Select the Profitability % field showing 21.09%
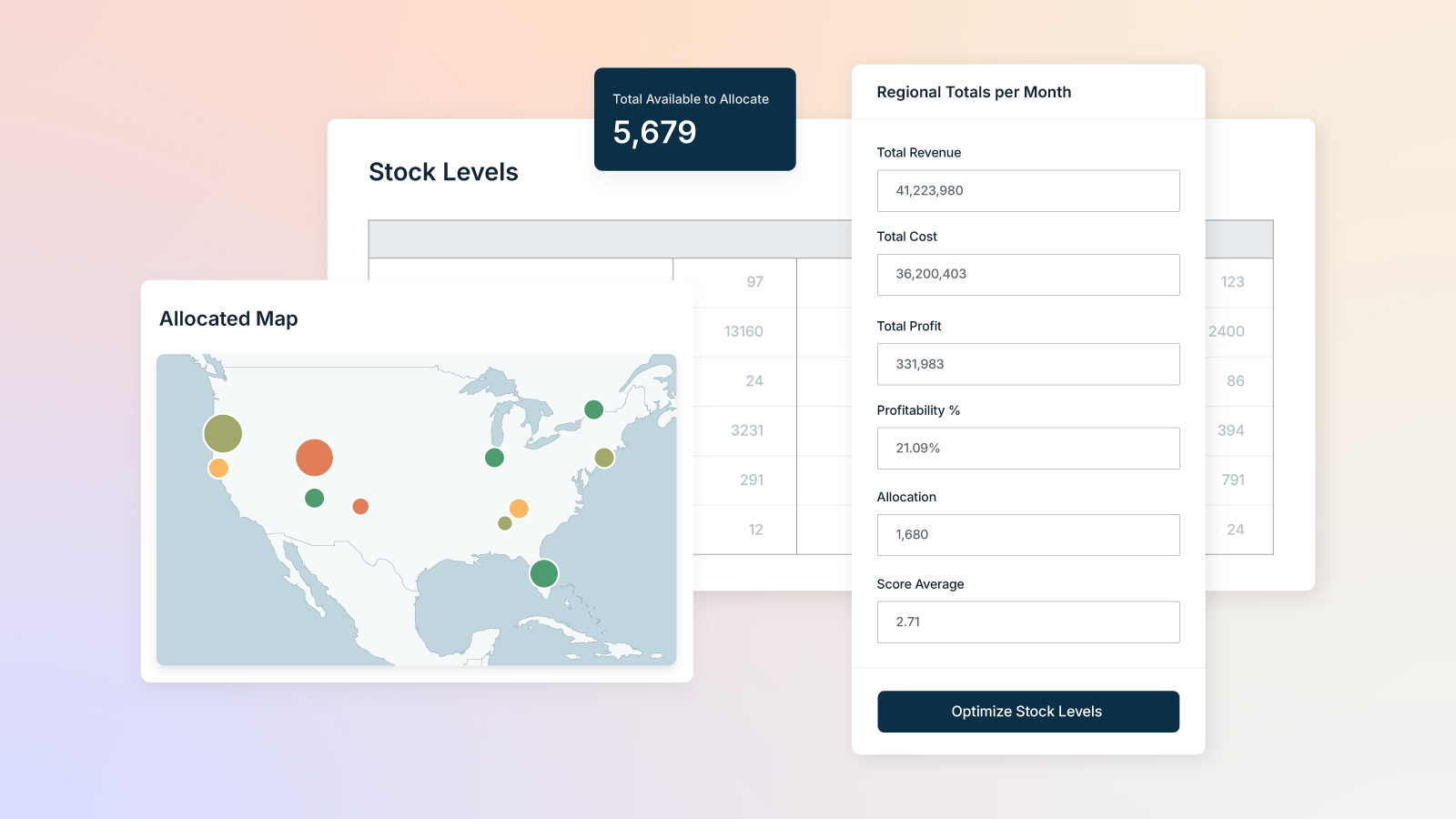1456x819 pixels. [x=1027, y=448]
